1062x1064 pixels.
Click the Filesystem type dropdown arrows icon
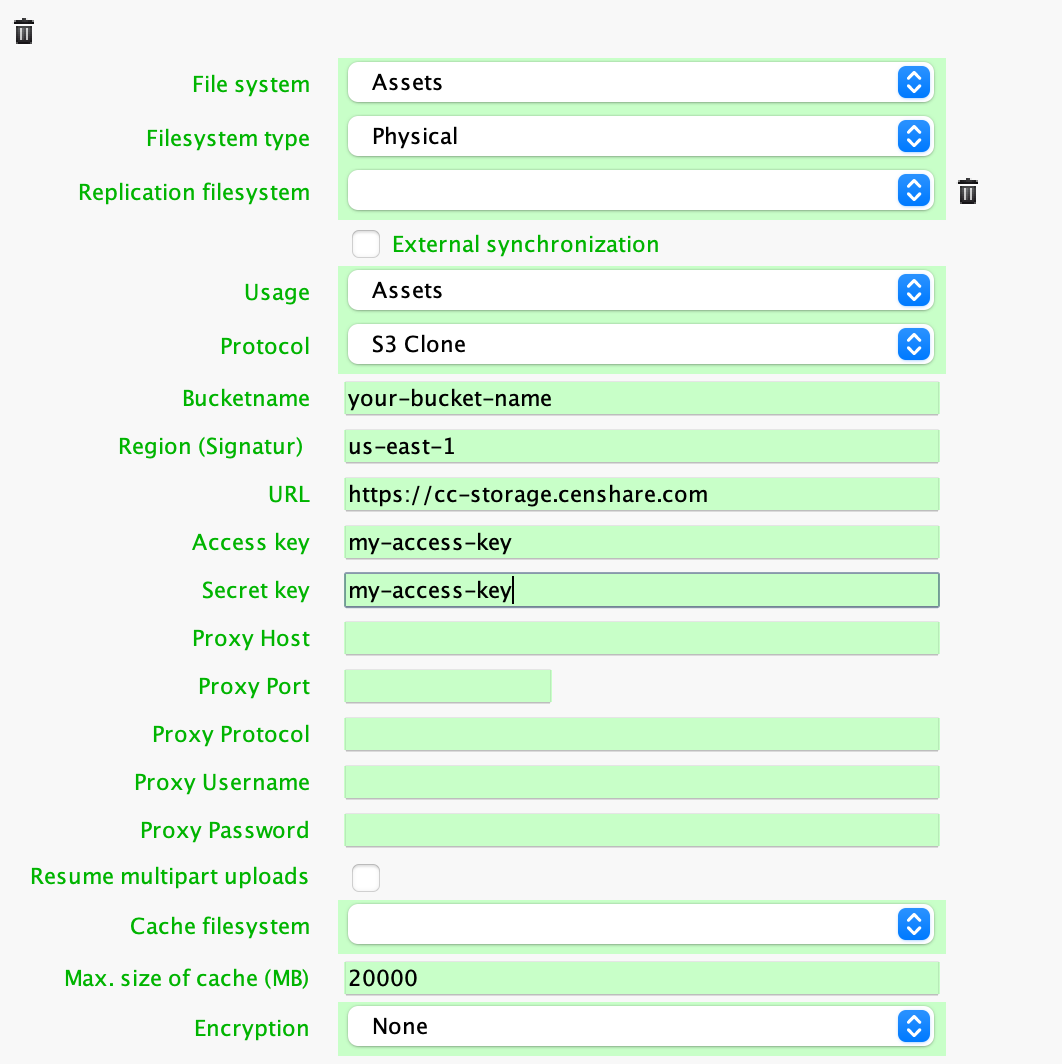913,137
